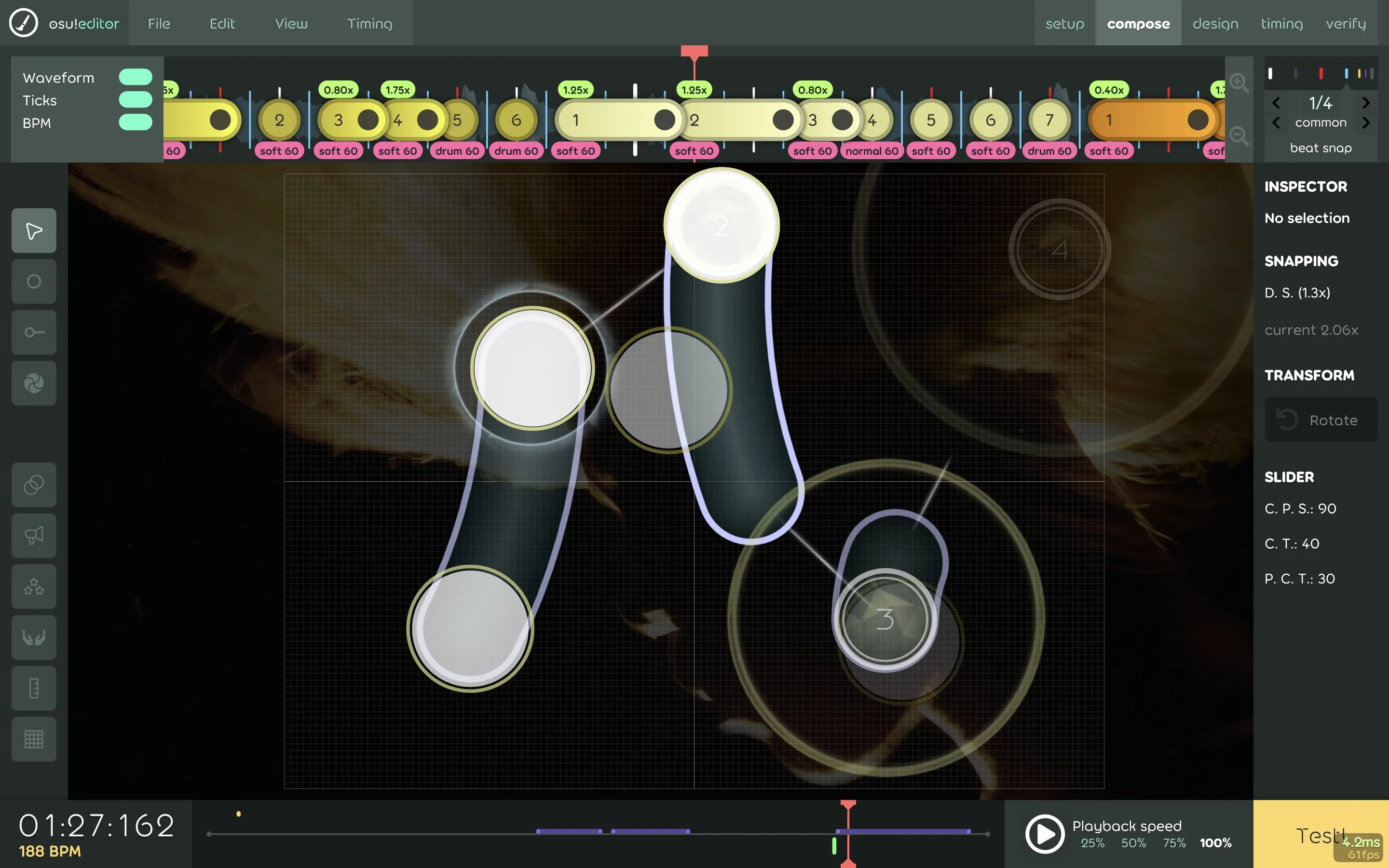This screenshot has height=868, width=1389.
Task: Click the stars icon in the left toolbar
Action: coord(33,586)
